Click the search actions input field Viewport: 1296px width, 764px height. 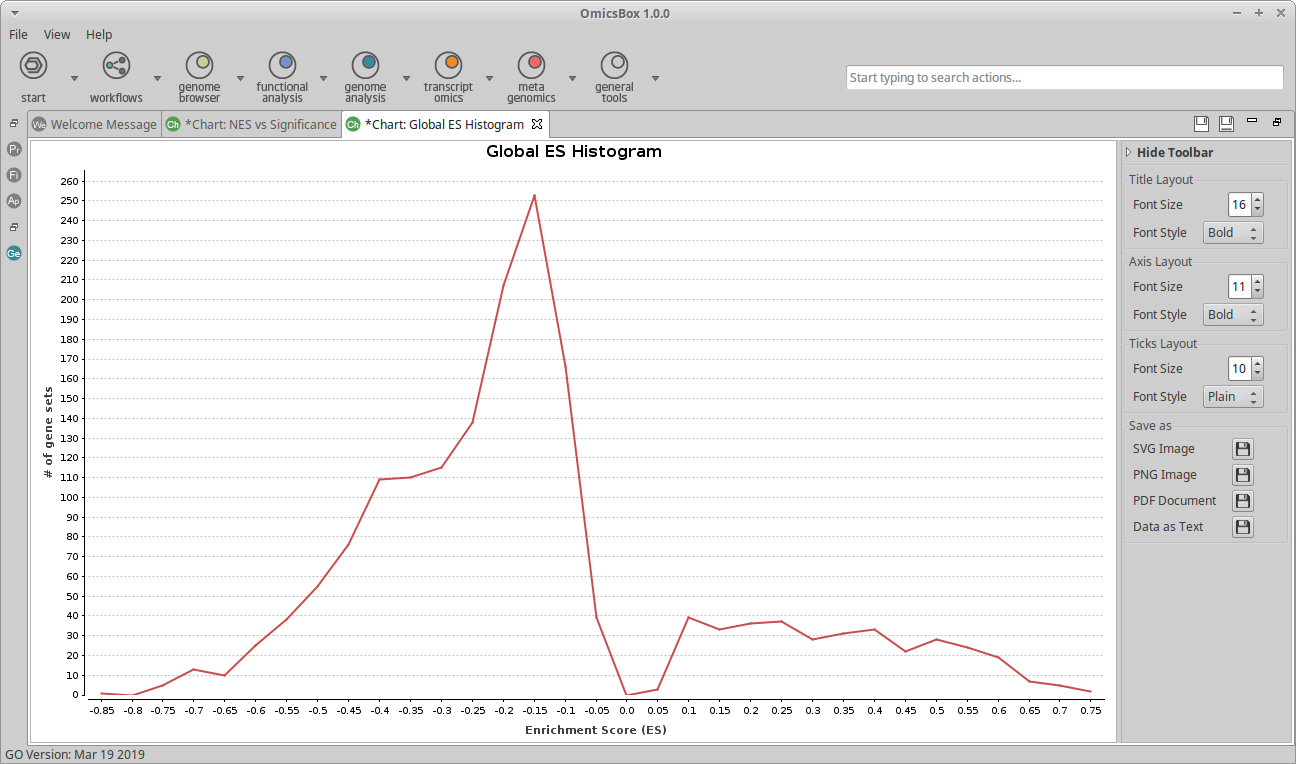(x=1064, y=78)
